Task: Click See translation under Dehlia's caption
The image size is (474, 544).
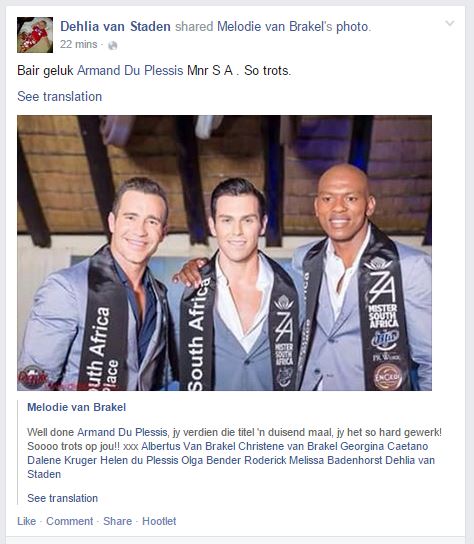Action: click(60, 96)
